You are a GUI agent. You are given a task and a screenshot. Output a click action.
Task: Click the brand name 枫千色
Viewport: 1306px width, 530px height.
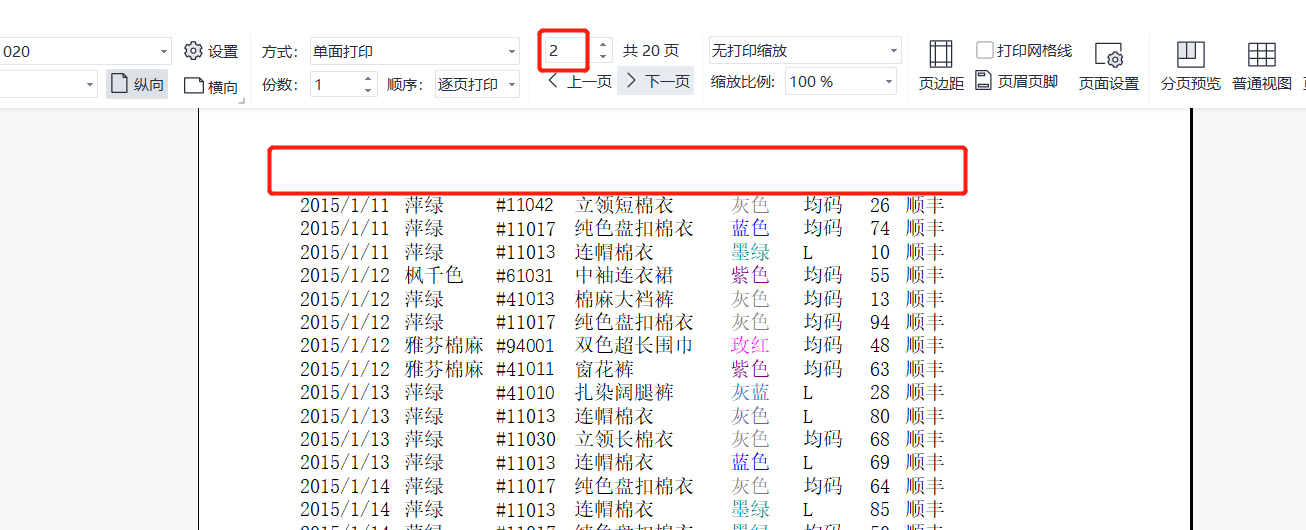[x=434, y=275]
